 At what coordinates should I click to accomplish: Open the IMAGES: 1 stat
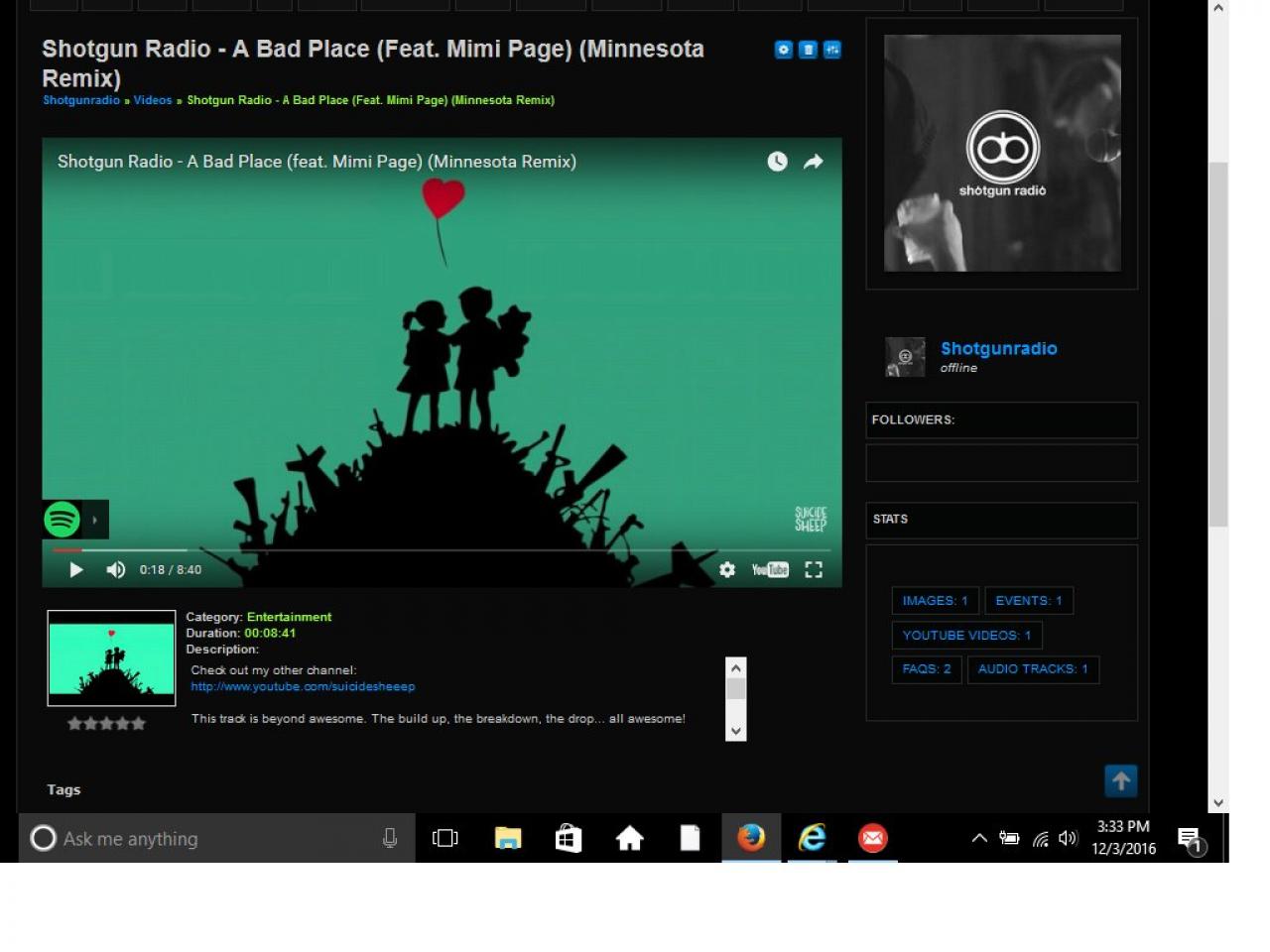[935, 601]
